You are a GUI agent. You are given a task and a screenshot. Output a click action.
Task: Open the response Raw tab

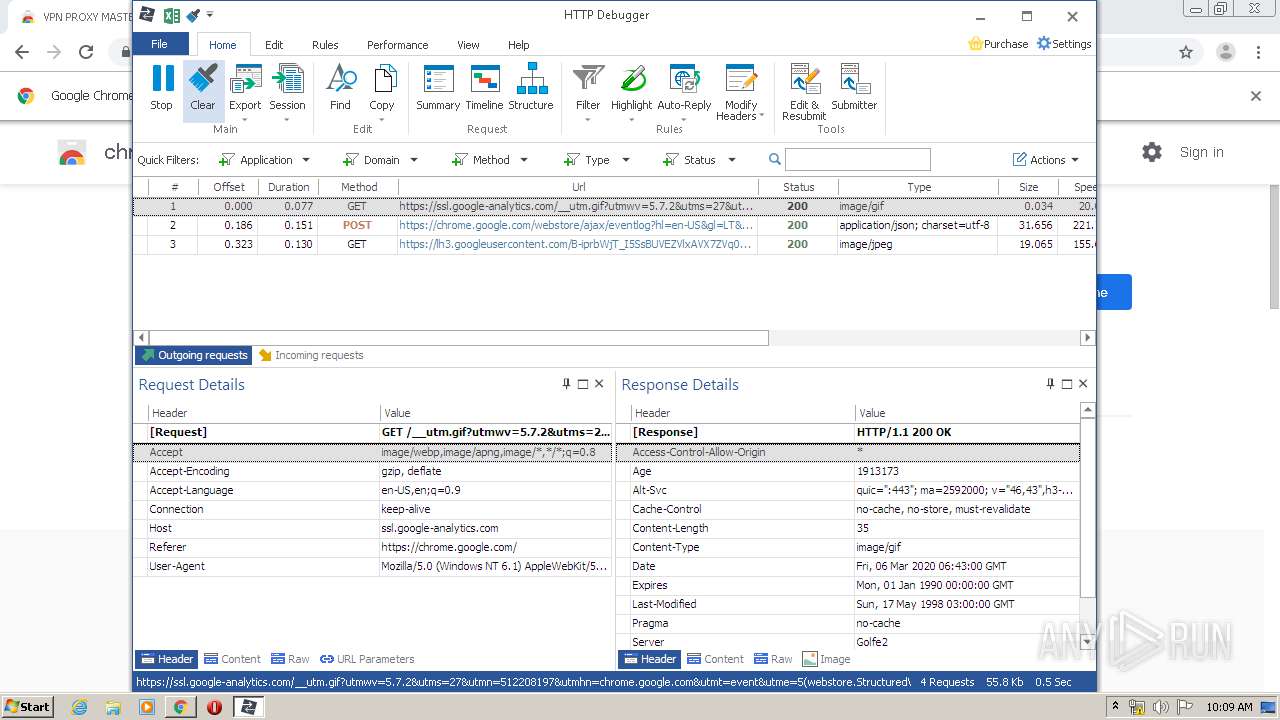tap(773, 659)
